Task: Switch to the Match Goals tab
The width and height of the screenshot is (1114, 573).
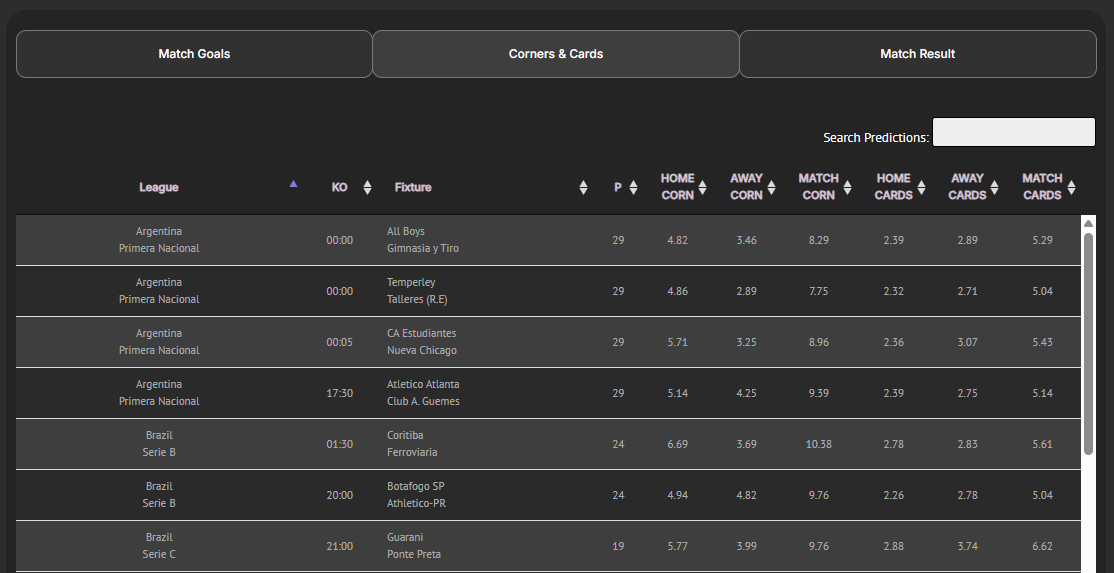Action: [x=194, y=54]
